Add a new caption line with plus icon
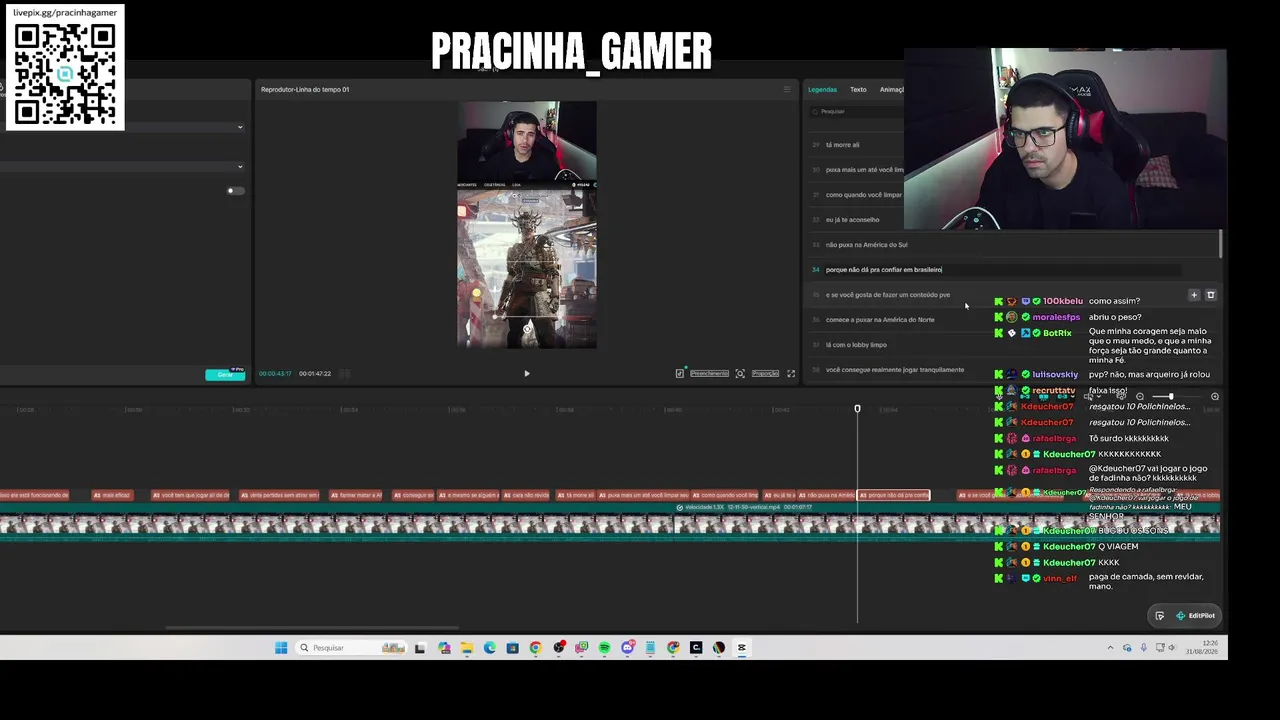1280x720 pixels. point(1194,295)
